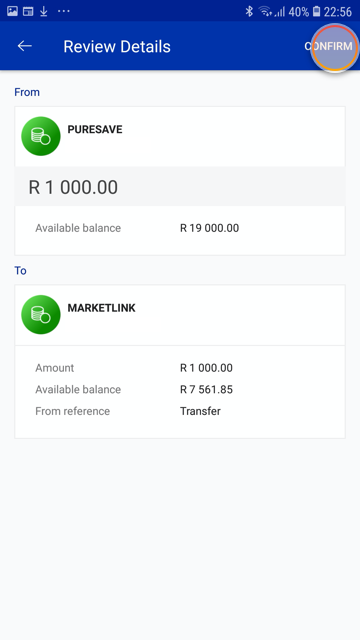Tap the available balance R 7 561.85

click(x=206, y=389)
